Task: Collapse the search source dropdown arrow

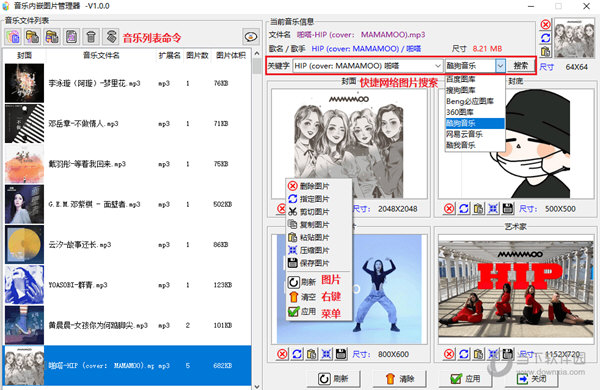Action: pos(500,66)
